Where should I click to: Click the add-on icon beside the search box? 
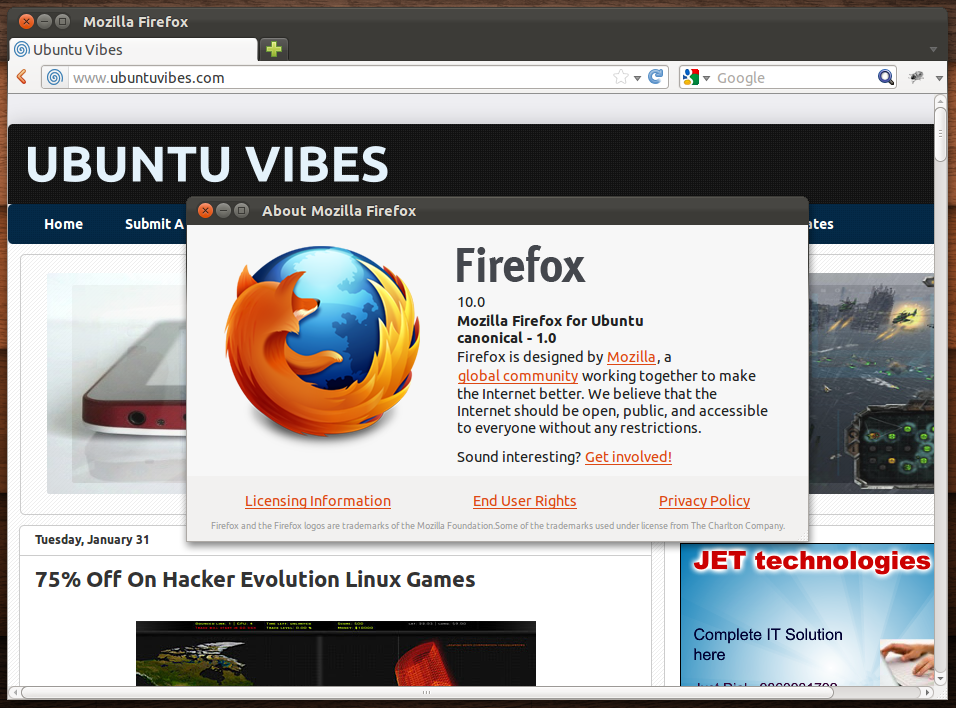click(916, 77)
